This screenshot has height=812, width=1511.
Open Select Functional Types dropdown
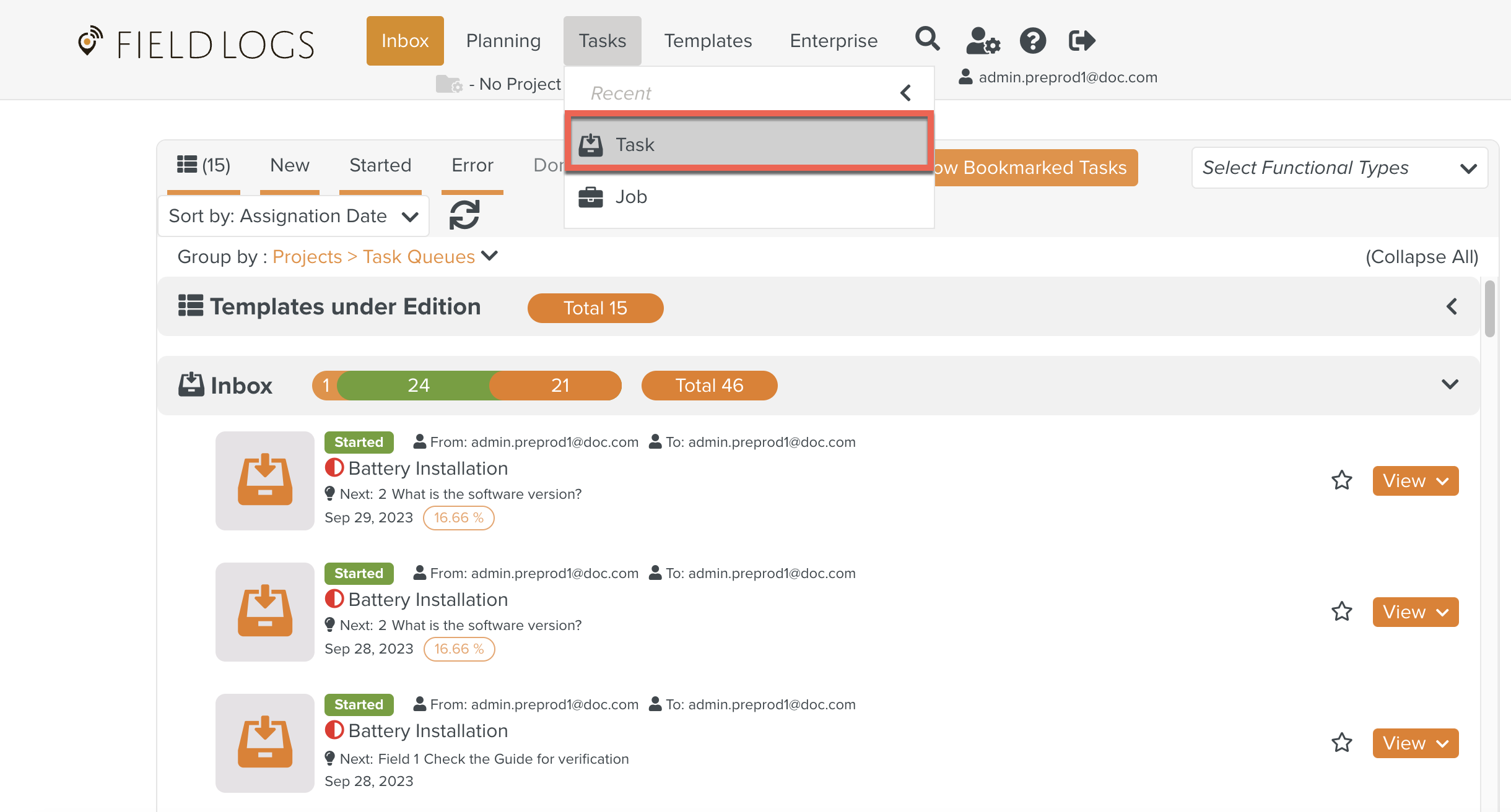[x=1339, y=168]
